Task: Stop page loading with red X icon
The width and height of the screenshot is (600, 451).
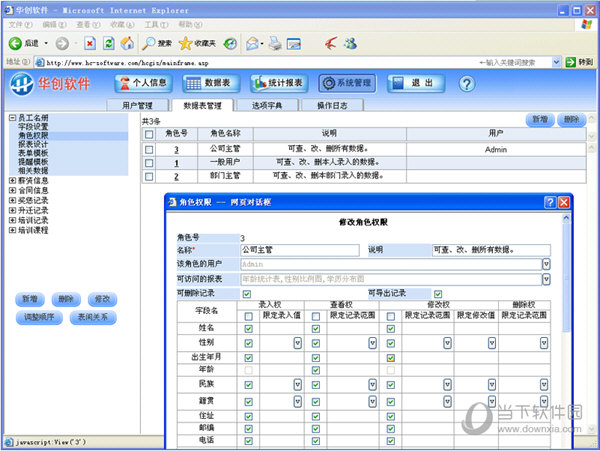Action: coord(90,43)
